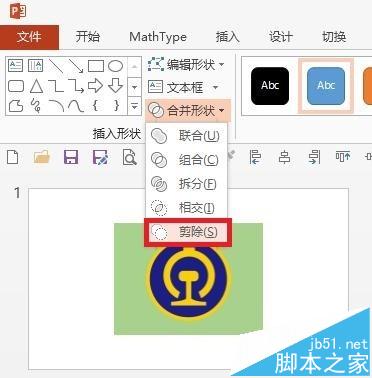The image size is (372, 378).
Task: Open a file with folder icon
Action: [x=42, y=157]
